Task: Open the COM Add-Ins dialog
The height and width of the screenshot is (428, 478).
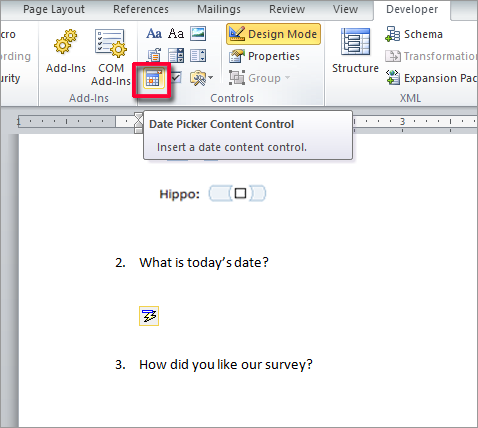Action: pos(111,57)
